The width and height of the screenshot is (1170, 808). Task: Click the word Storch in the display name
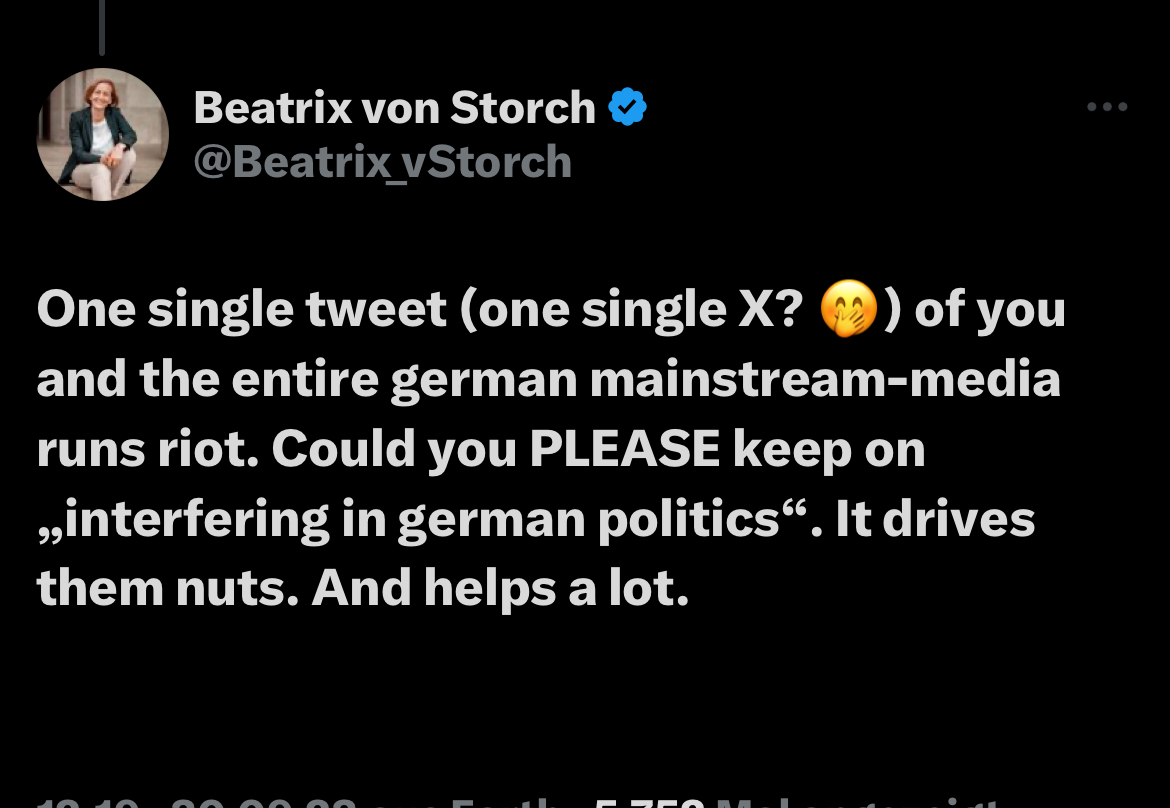click(x=523, y=107)
